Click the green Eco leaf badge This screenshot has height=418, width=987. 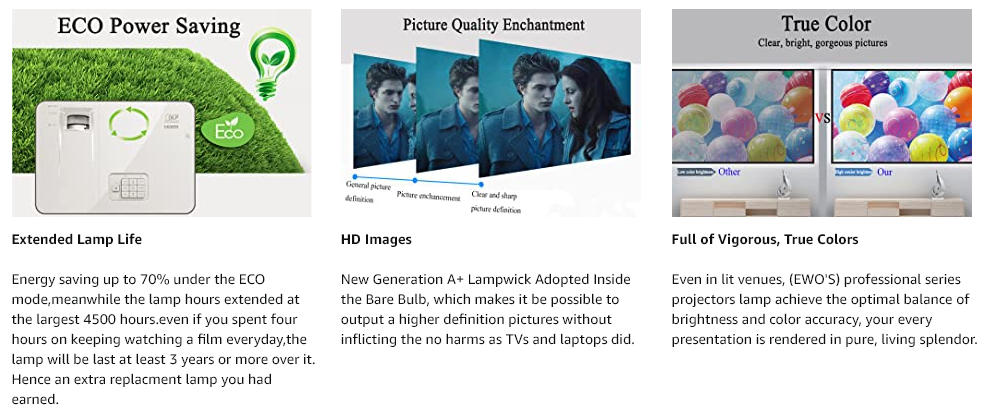228,130
